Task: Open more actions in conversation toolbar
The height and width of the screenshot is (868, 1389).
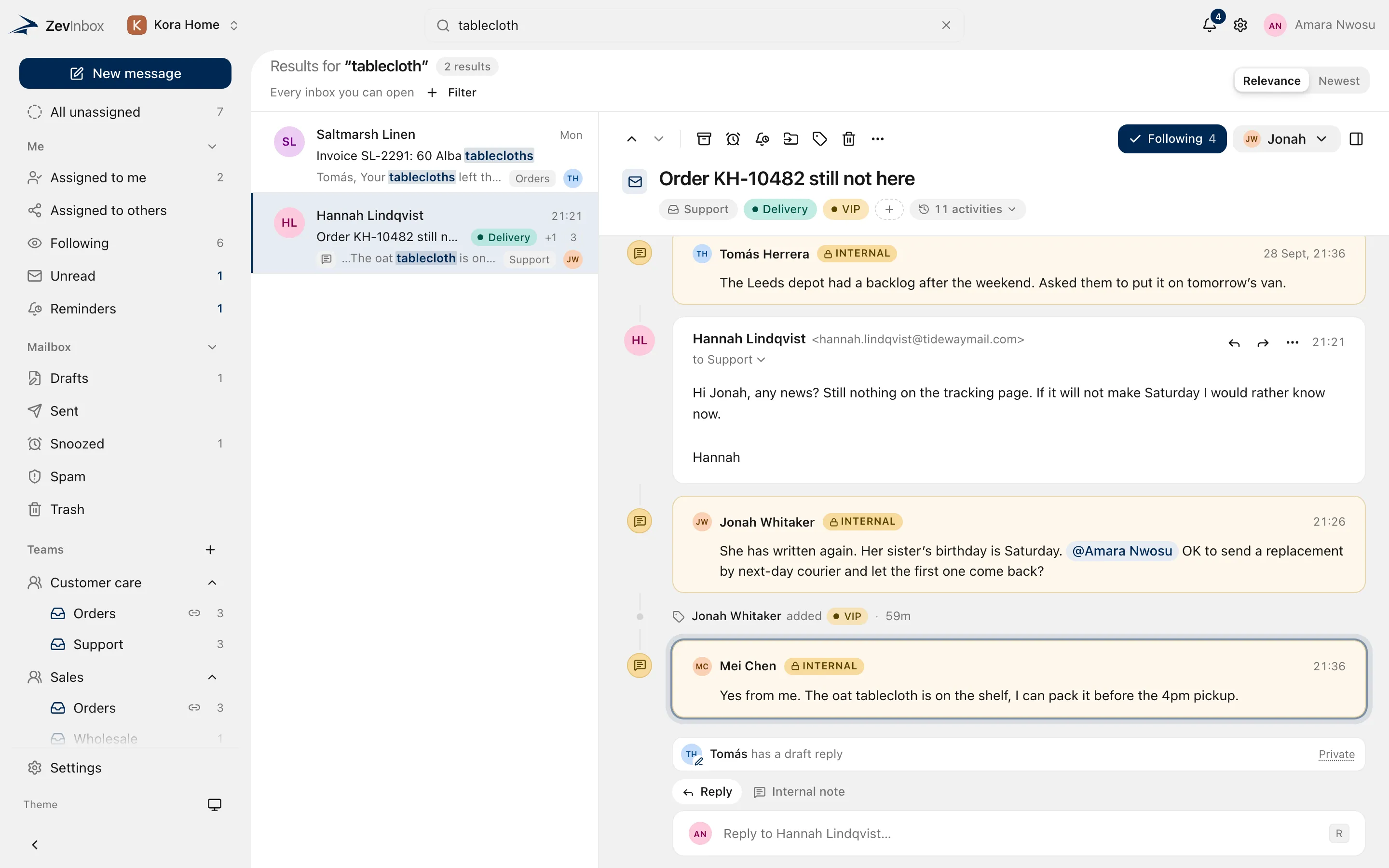Action: [x=878, y=139]
